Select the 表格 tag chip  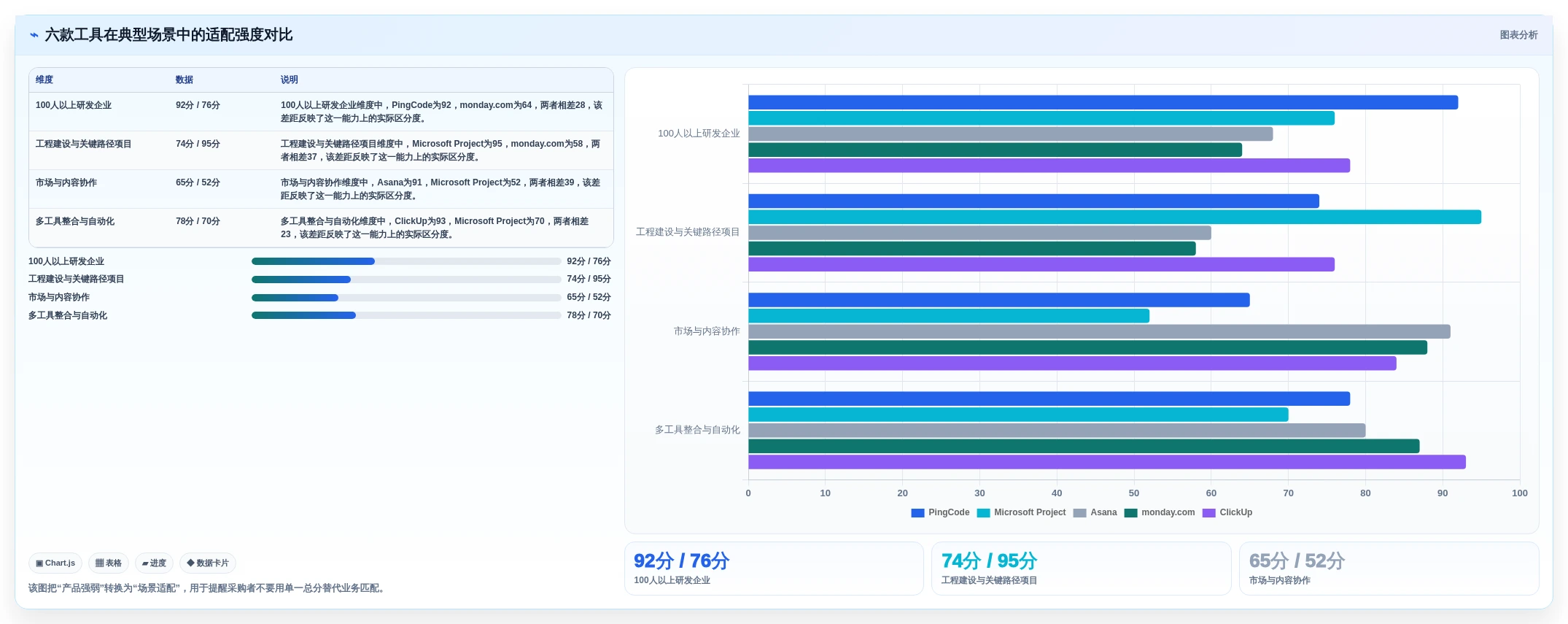click(x=109, y=563)
